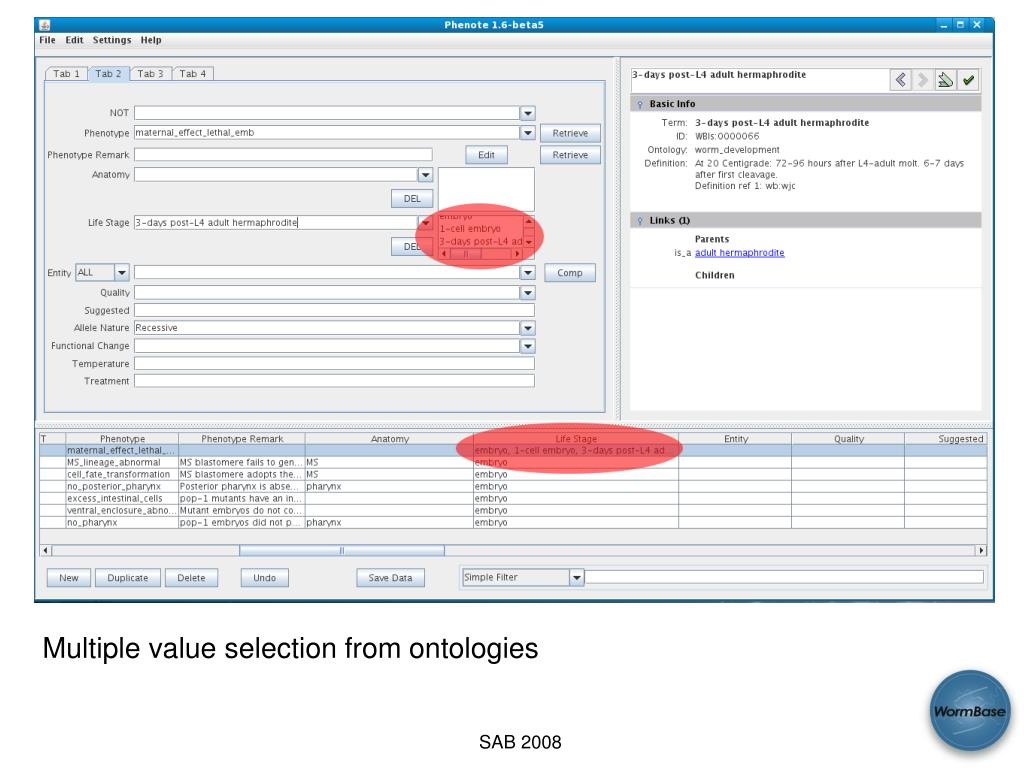1024x768 pixels.
Task: Open the Help menu
Action: point(151,40)
